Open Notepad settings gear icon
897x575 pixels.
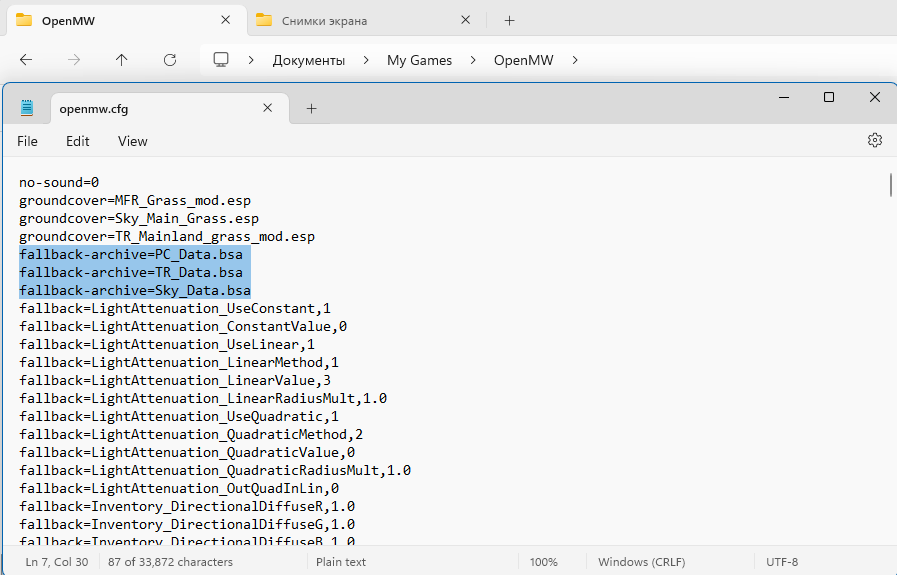tap(874, 141)
